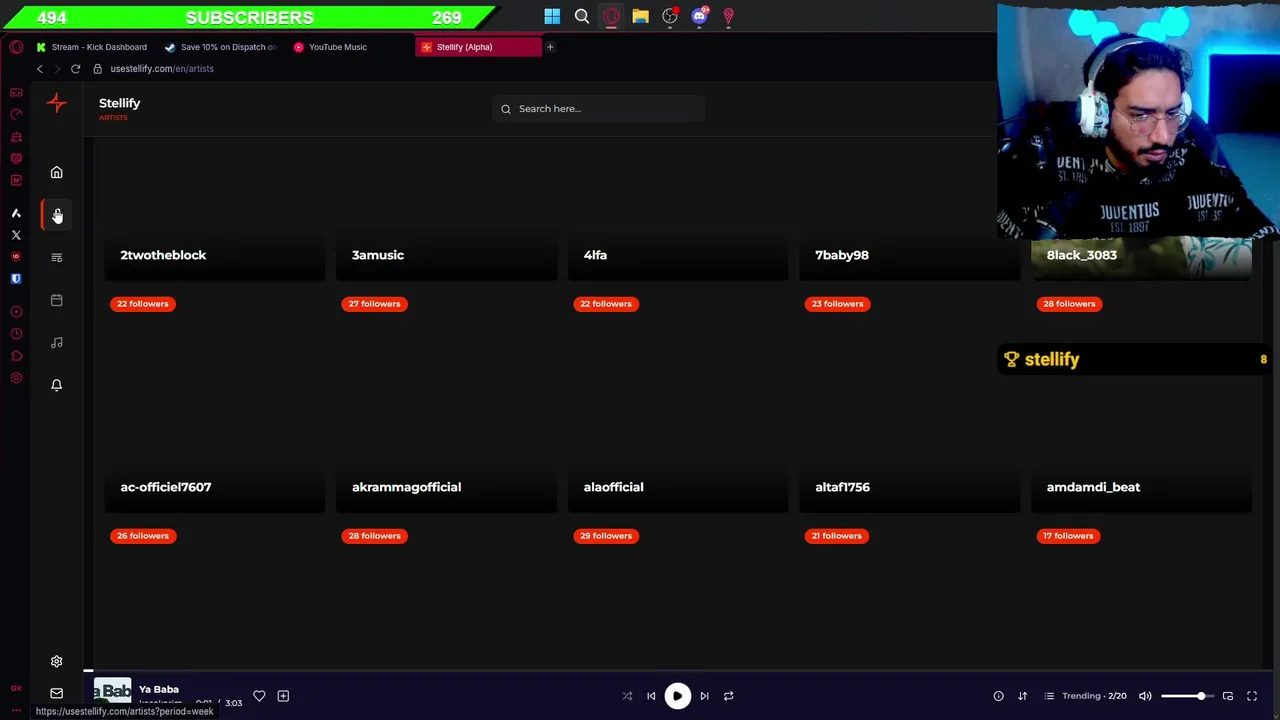Open the music note icon in sidebar
The width and height of the screenshot is (1280, 720).
click(56, 342)
